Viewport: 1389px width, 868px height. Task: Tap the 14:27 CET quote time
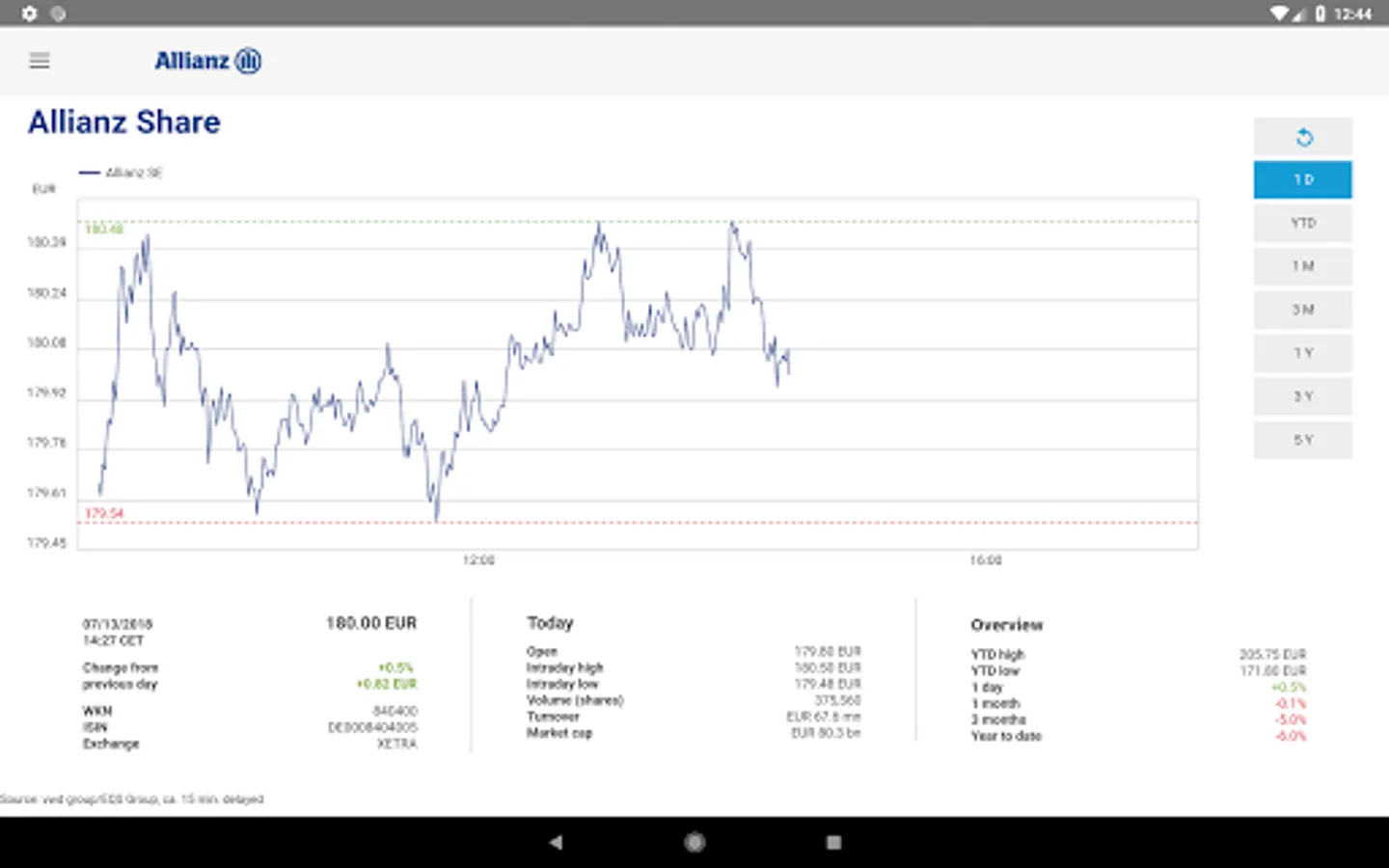click(x=113, y=640)
